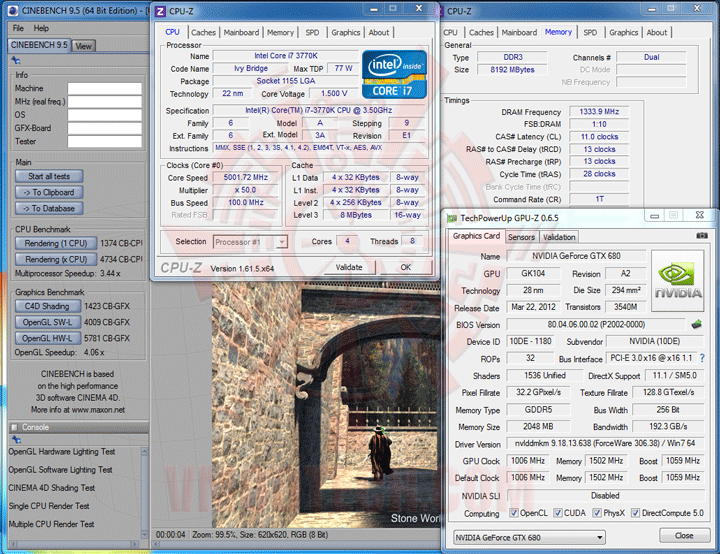This screenshot has height=554, width=720.
Task: Open the Caches tab in front CPU-Z
Action: click(x=203, y=33)
